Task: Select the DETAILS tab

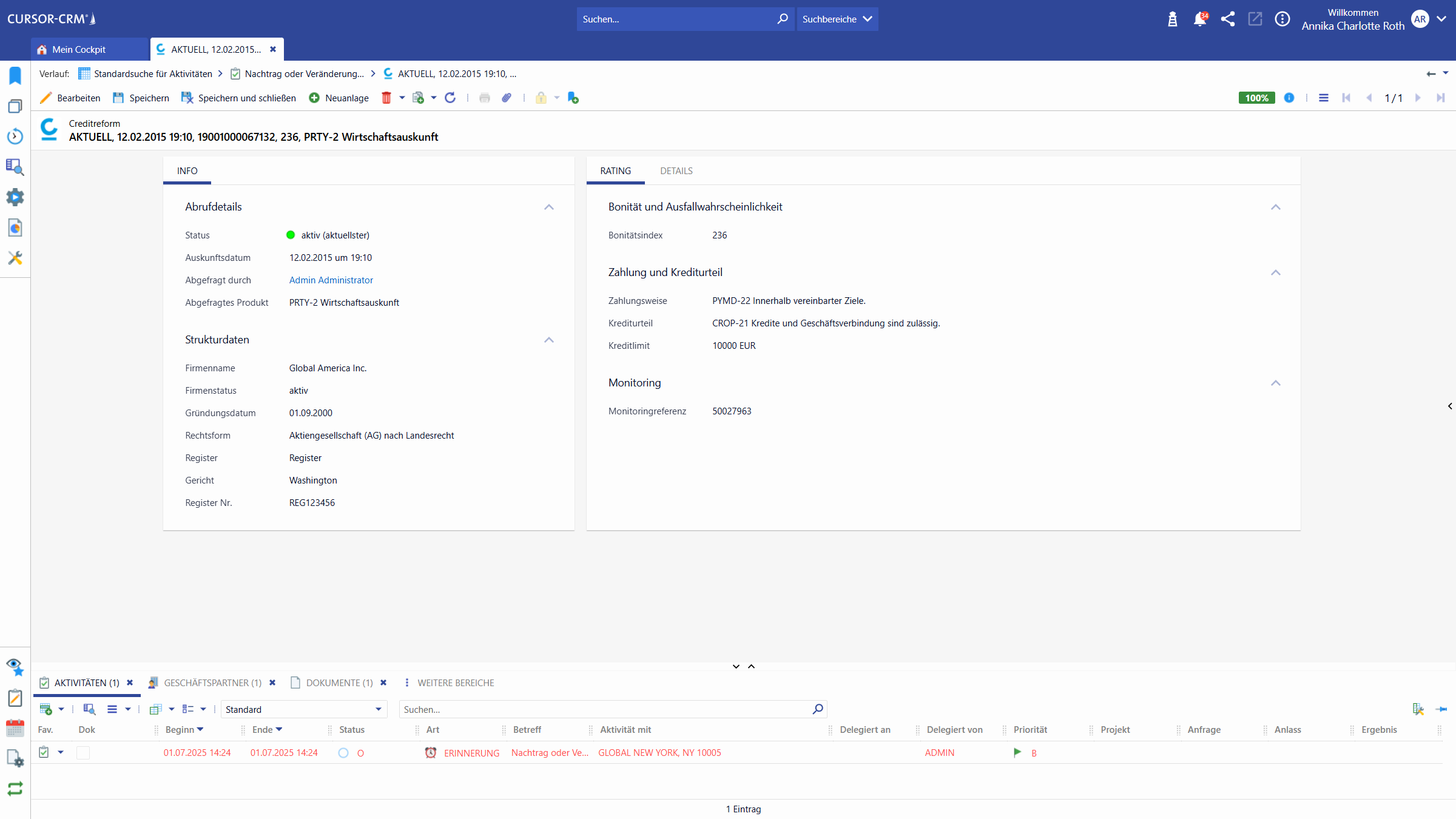Action: click(676, 171)
